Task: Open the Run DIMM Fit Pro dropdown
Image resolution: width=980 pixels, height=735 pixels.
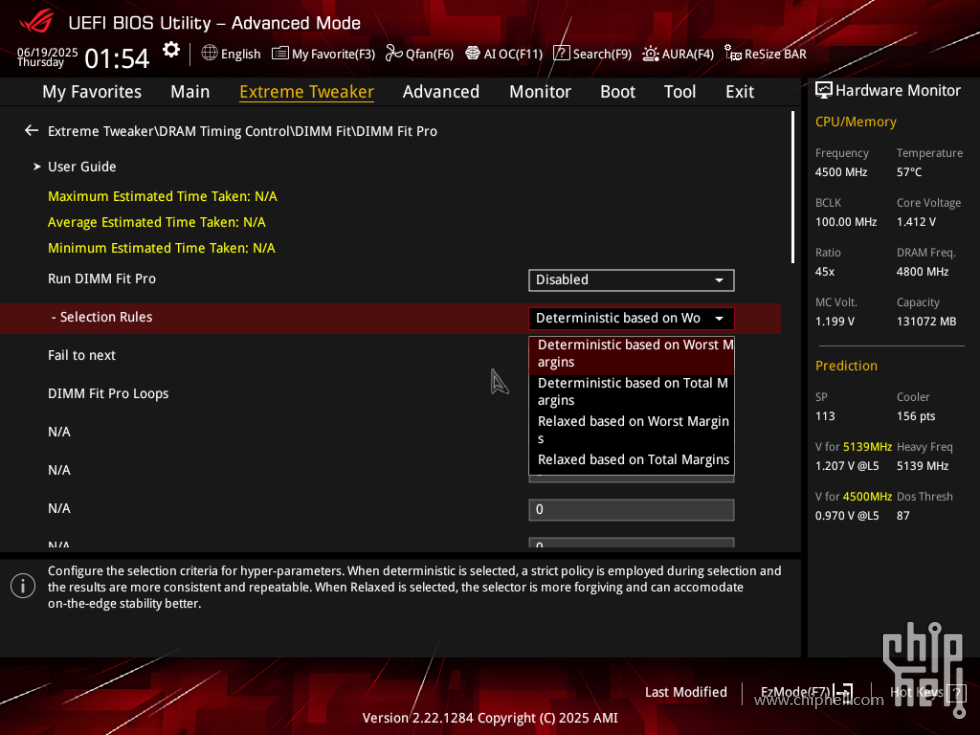Action: tap(631, 280)
